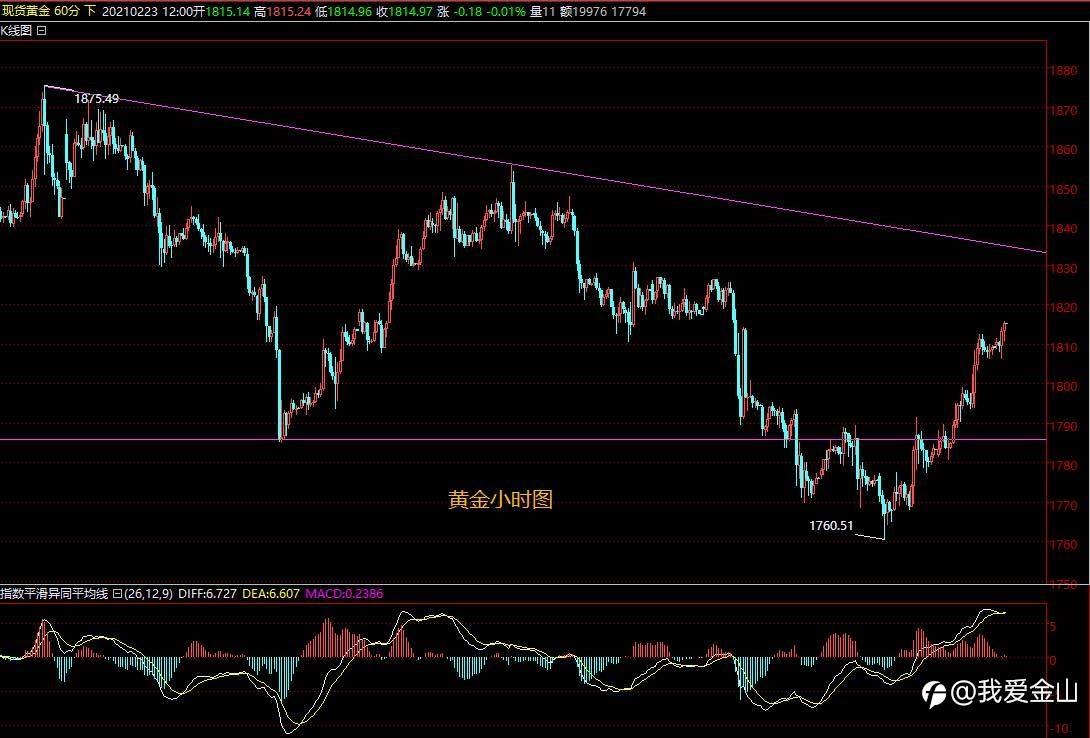Select the horizontal magenta support line

pyautogui.click(x=523, y=439)
